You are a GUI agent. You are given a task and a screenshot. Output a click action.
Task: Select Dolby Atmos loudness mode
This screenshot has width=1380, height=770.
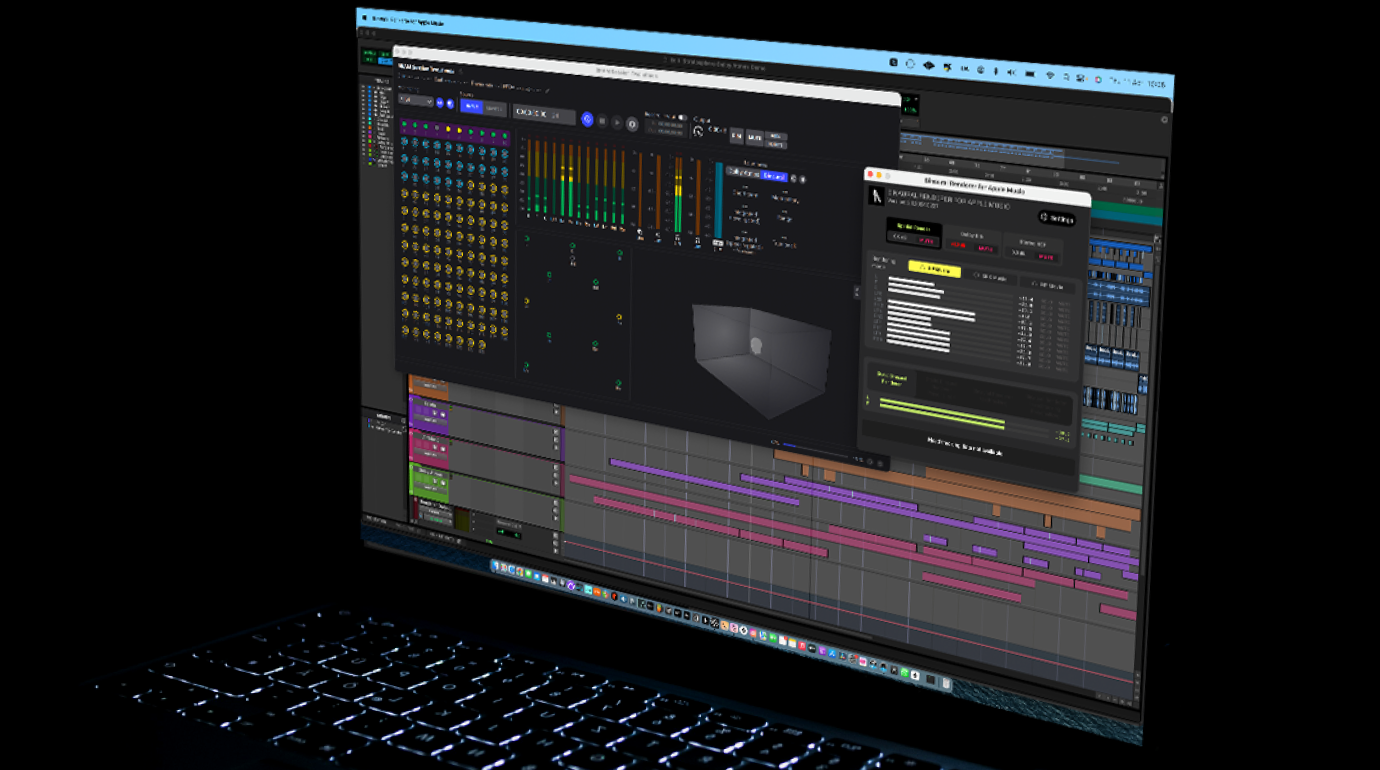[744, 172]
